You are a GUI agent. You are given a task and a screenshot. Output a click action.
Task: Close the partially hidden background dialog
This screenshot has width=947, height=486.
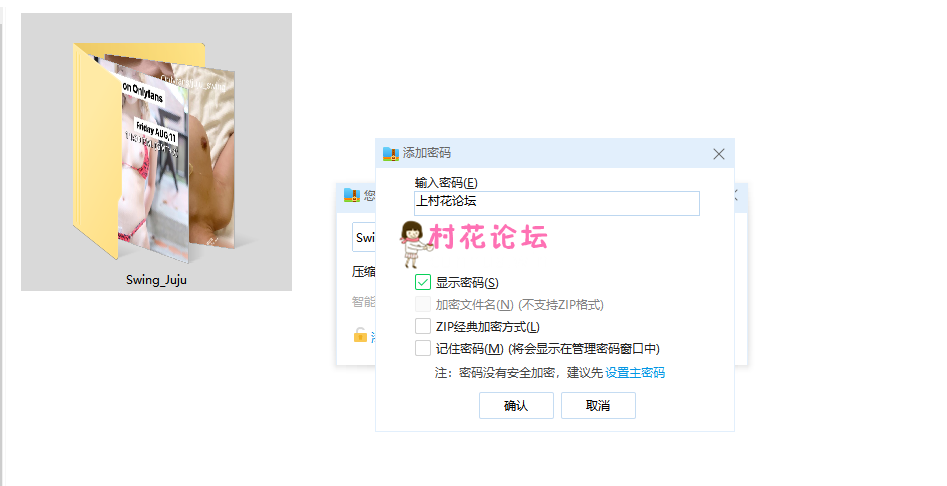click(736, 194)
